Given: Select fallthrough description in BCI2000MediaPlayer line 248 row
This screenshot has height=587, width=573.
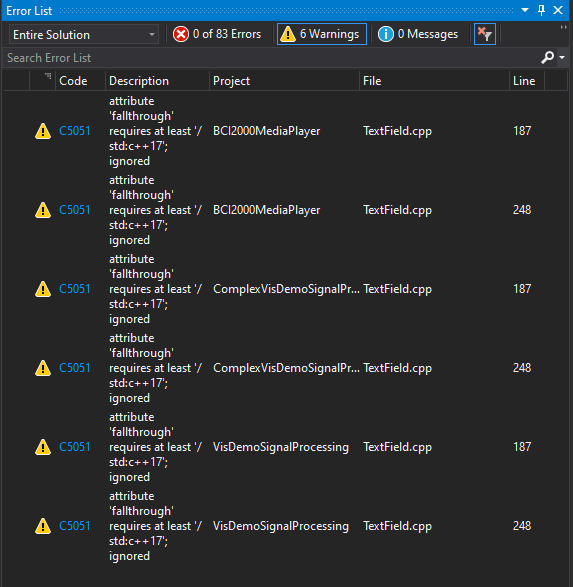Looking at the screenshot, I should coord(155,210).
